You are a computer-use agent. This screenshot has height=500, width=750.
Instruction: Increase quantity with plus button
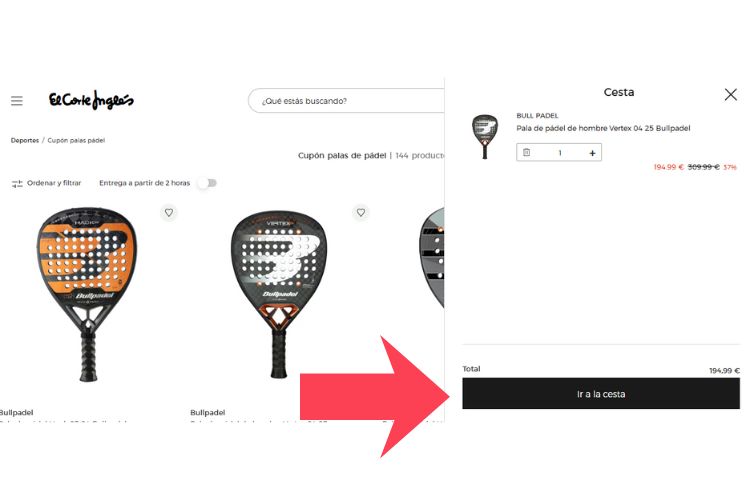coord(592,153)
